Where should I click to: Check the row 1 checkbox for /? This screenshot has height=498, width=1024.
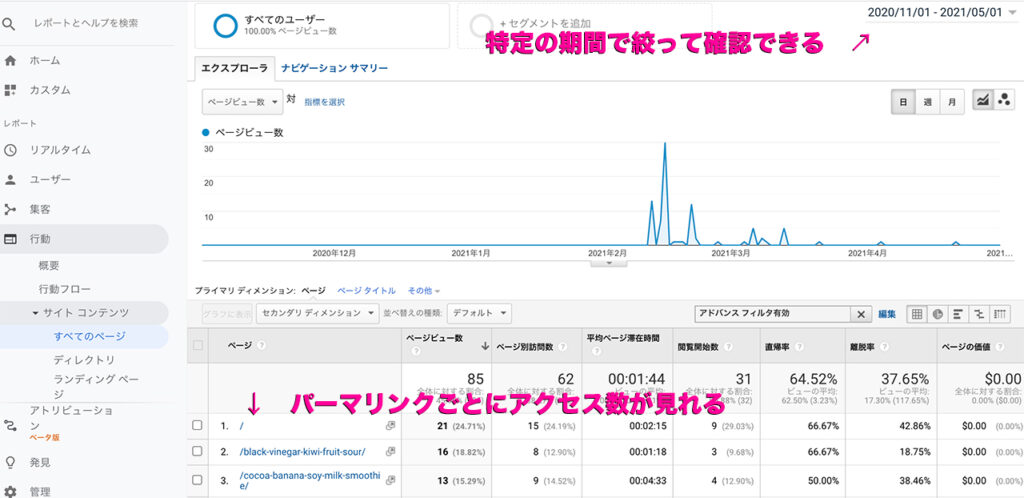[197, 426]
